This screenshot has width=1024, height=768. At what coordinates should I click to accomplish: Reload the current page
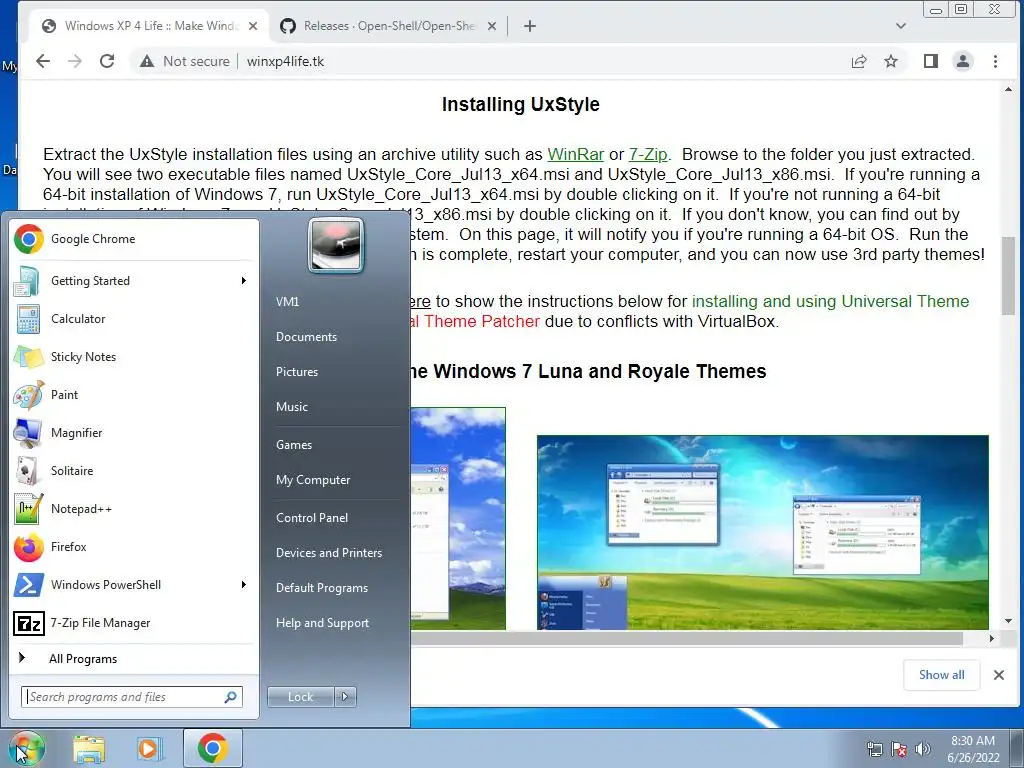[107, 61]
